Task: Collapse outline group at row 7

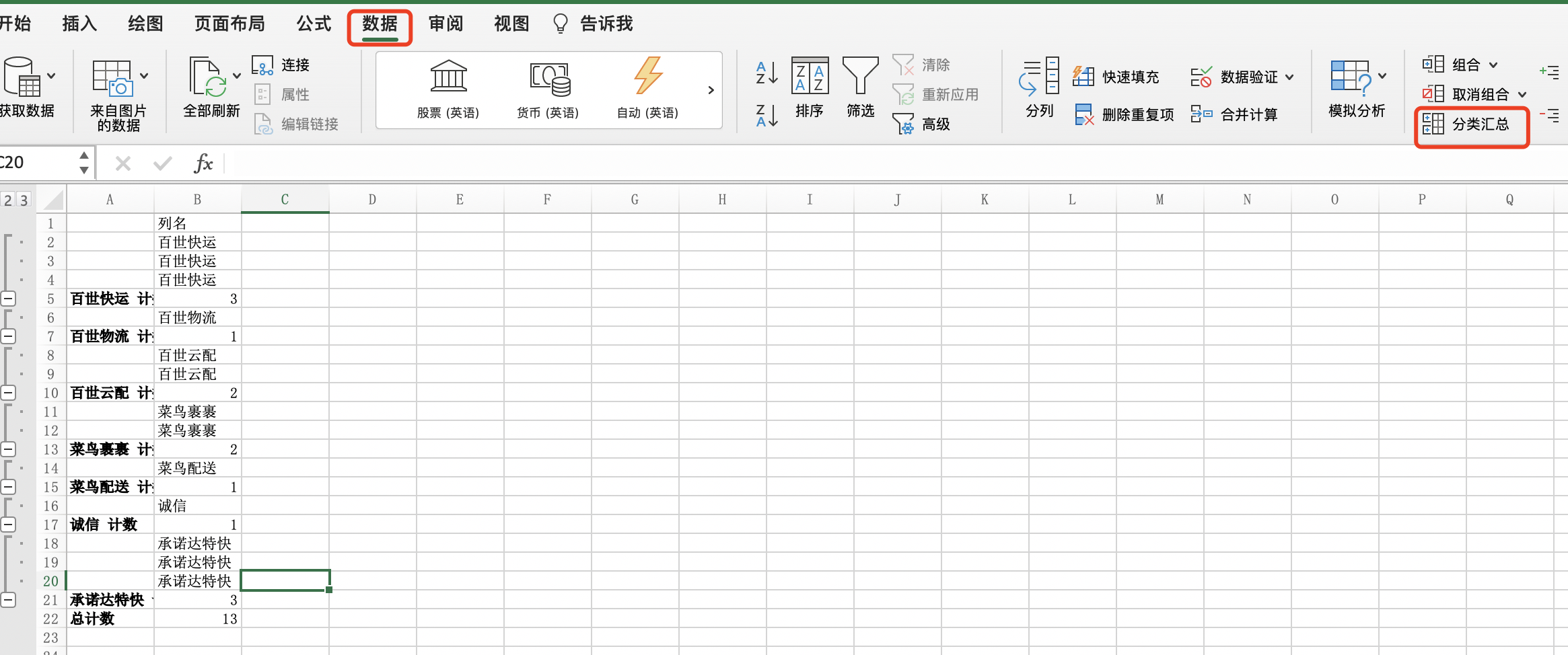Action: click(8, 336)
